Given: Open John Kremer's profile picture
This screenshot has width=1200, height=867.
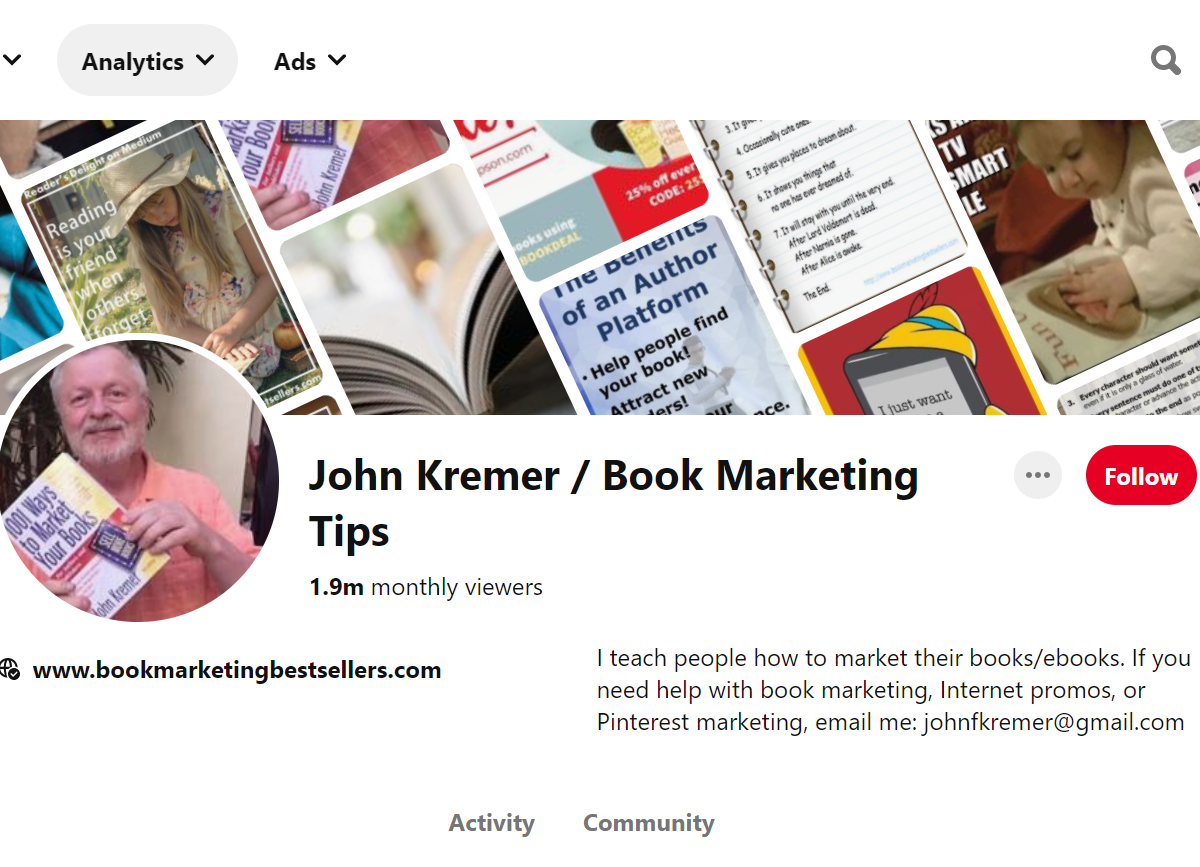Looking at the screenshot, I should 139,480.
